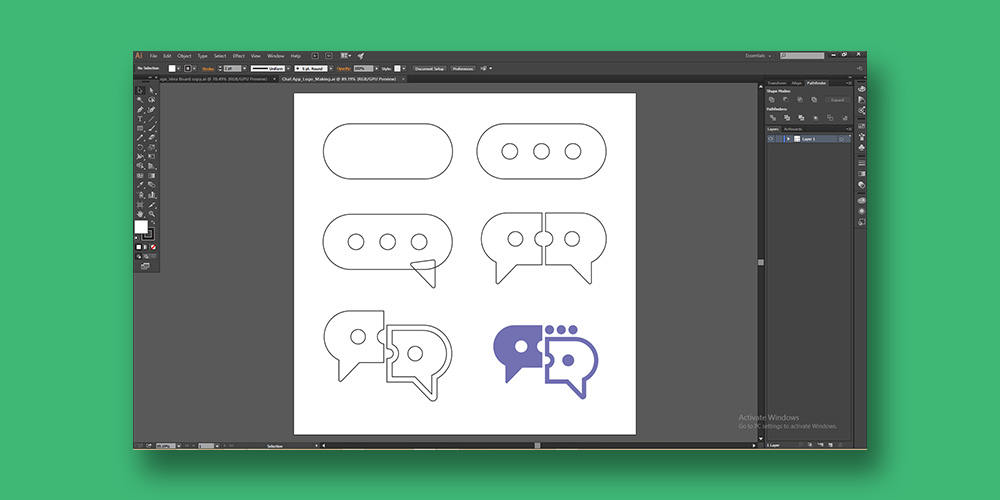This screenshot has width=1000, height=500.
Task: Click the Preferences button
Action: (463, 69)
